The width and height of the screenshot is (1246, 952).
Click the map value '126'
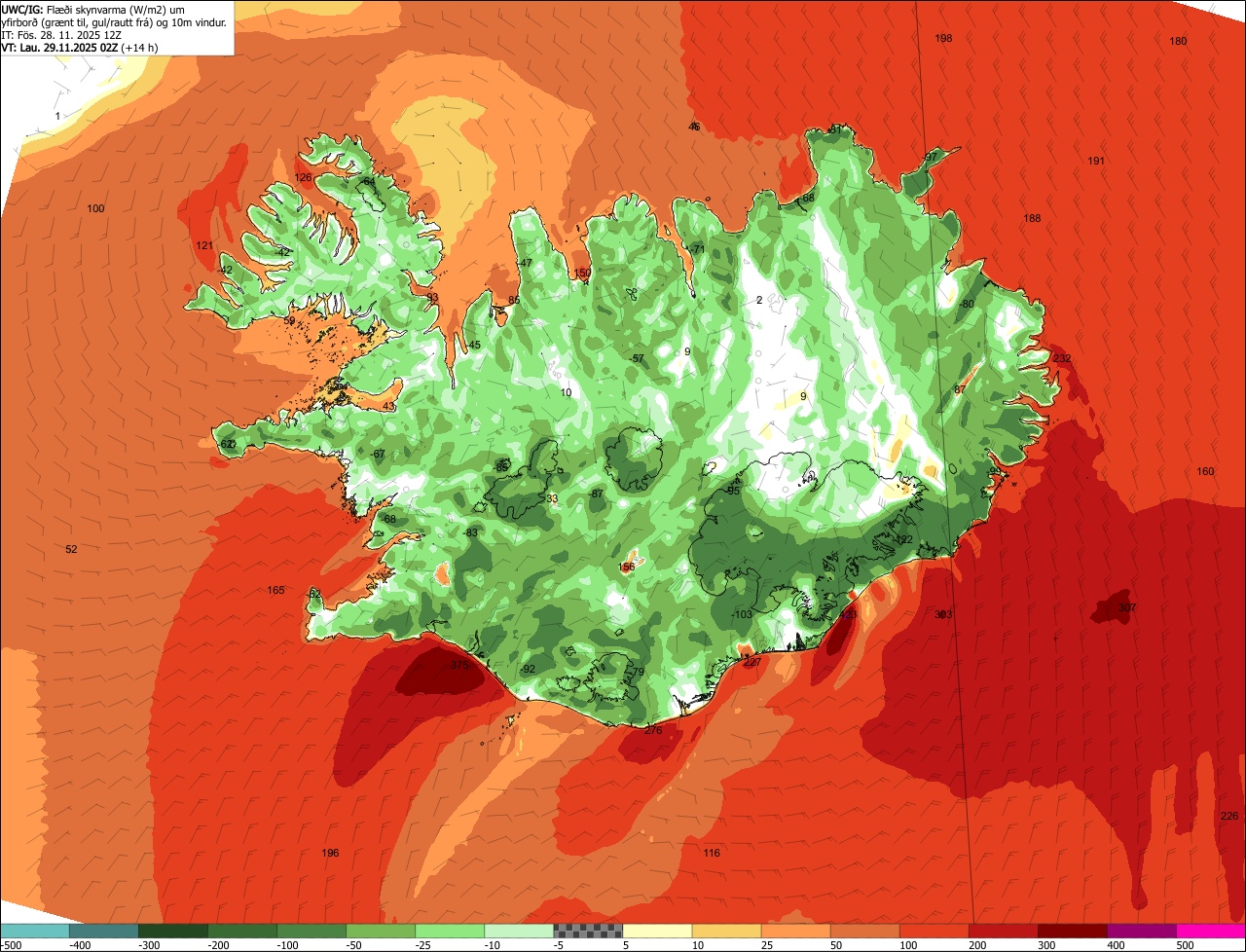304,177
